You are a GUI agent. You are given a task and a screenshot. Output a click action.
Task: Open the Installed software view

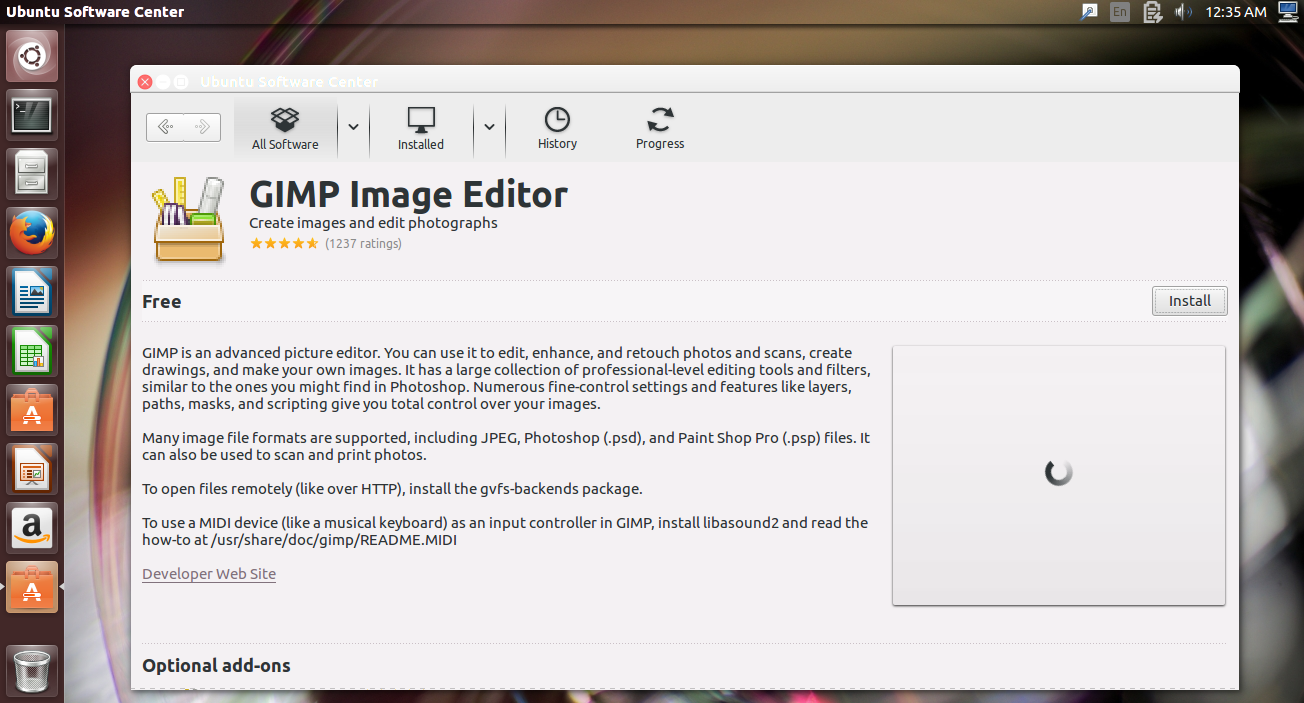[x=421, y=129]
